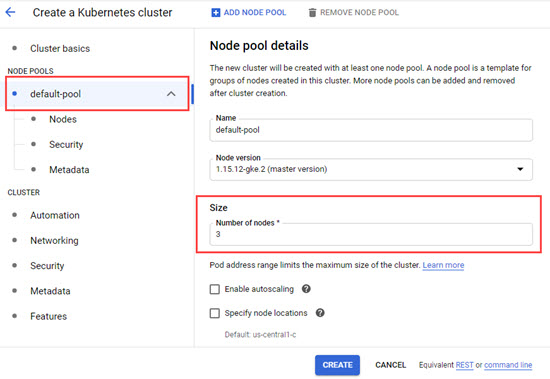Image resolution: width=550 pixels, height=379 pixels.
Task: Select default-pool in node pools list
Action: click(97, 94)
